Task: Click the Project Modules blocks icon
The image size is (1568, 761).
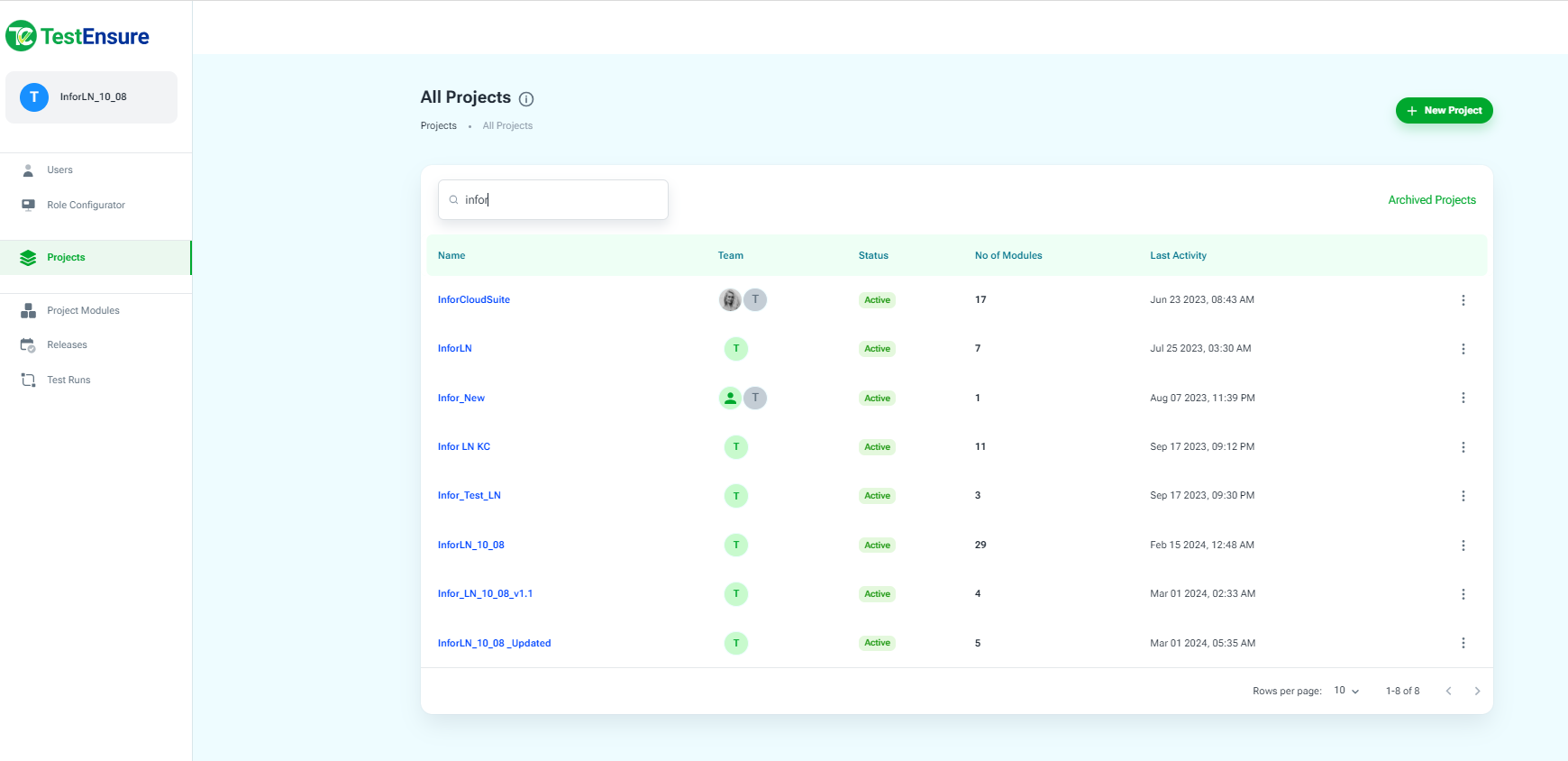Action: click(x=28, y=310)
